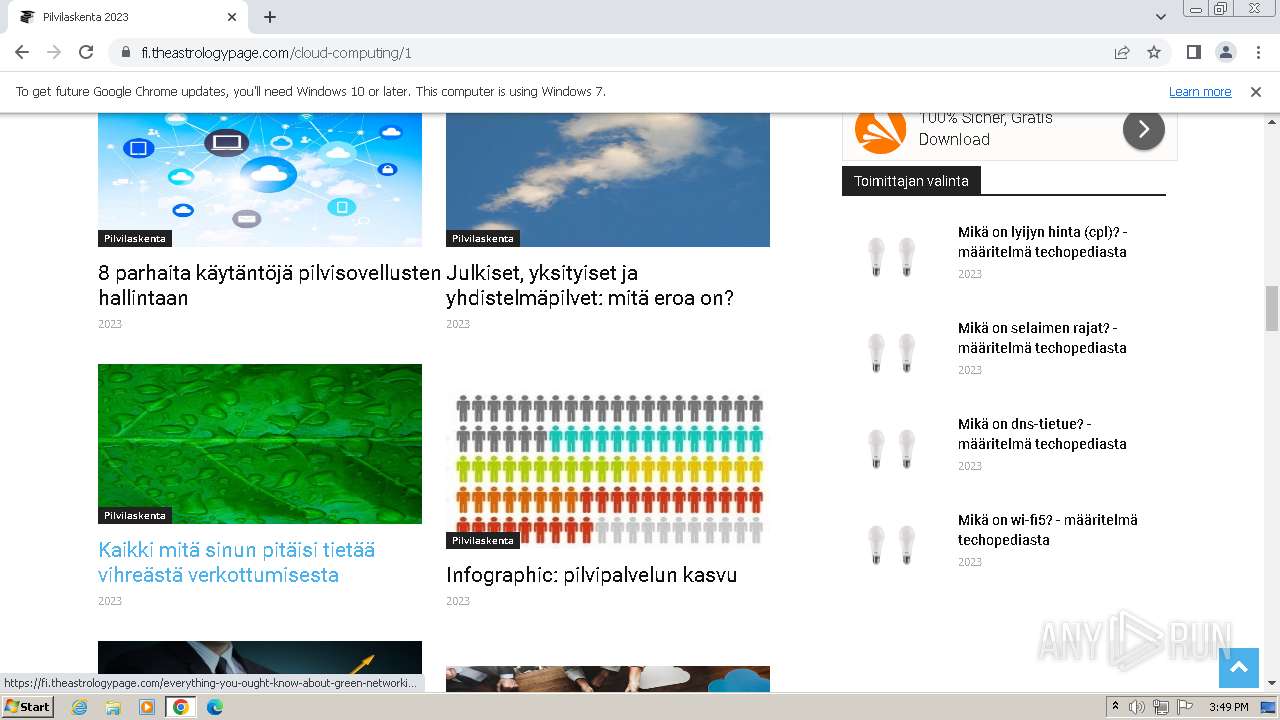This screenshot has width=1280, height=720.
Task: Click the scrollbar up arrow
Action: pyautogui.click(x=1272, y=120)
